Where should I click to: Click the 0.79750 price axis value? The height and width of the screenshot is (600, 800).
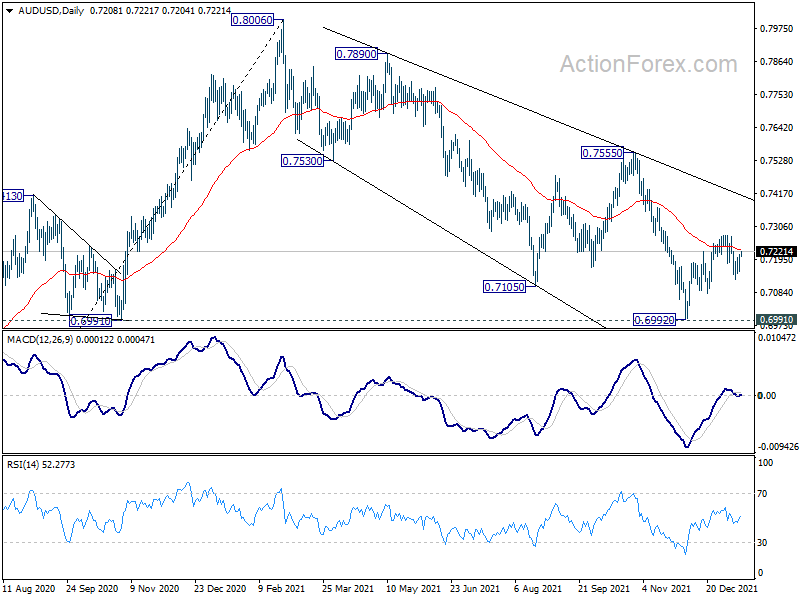pos(777,29)
